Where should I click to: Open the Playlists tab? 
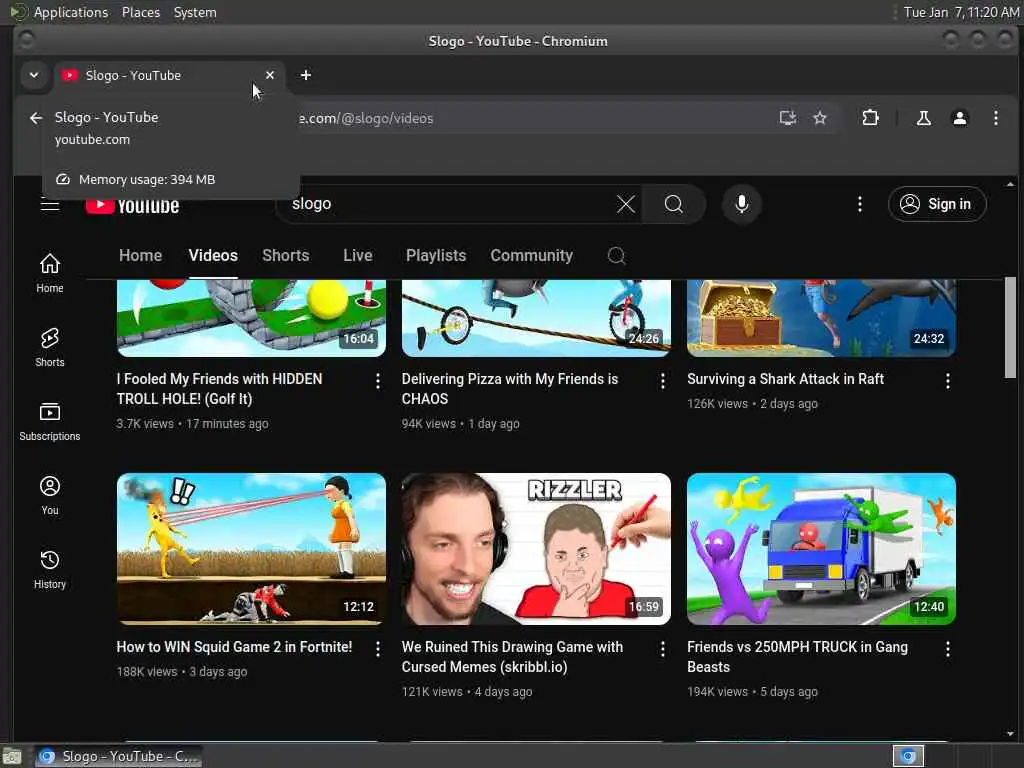436,255
